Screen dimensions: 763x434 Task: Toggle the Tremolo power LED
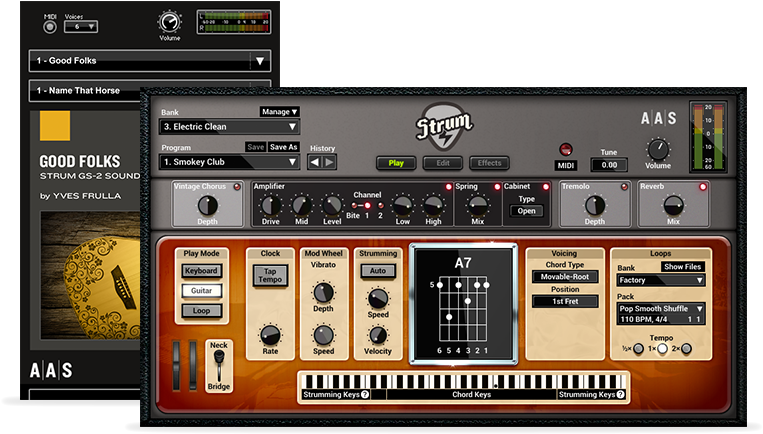[x=624, y=187]
